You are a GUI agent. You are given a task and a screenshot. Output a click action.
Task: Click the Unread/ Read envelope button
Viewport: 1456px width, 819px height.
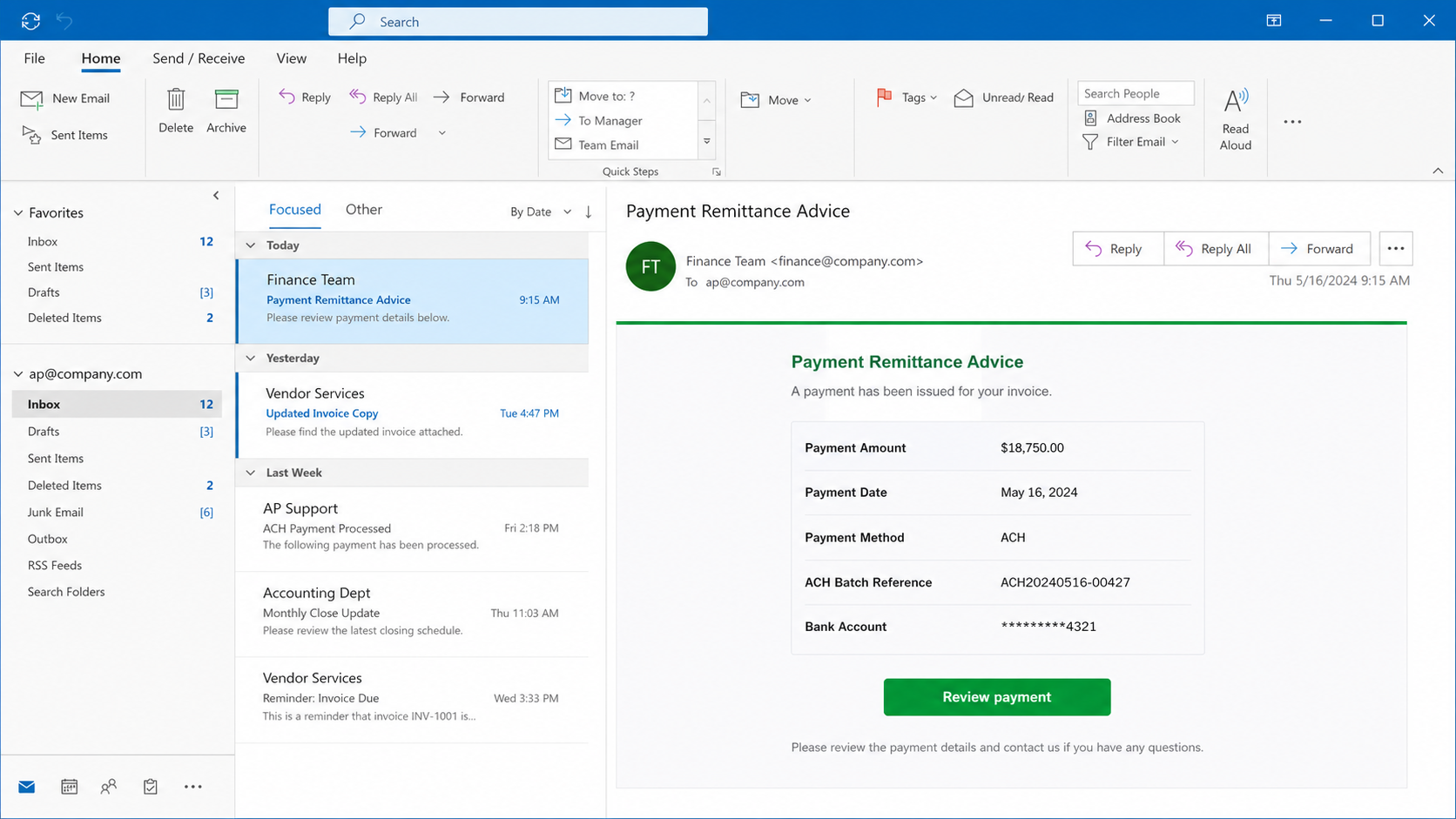coord(1004,97)
